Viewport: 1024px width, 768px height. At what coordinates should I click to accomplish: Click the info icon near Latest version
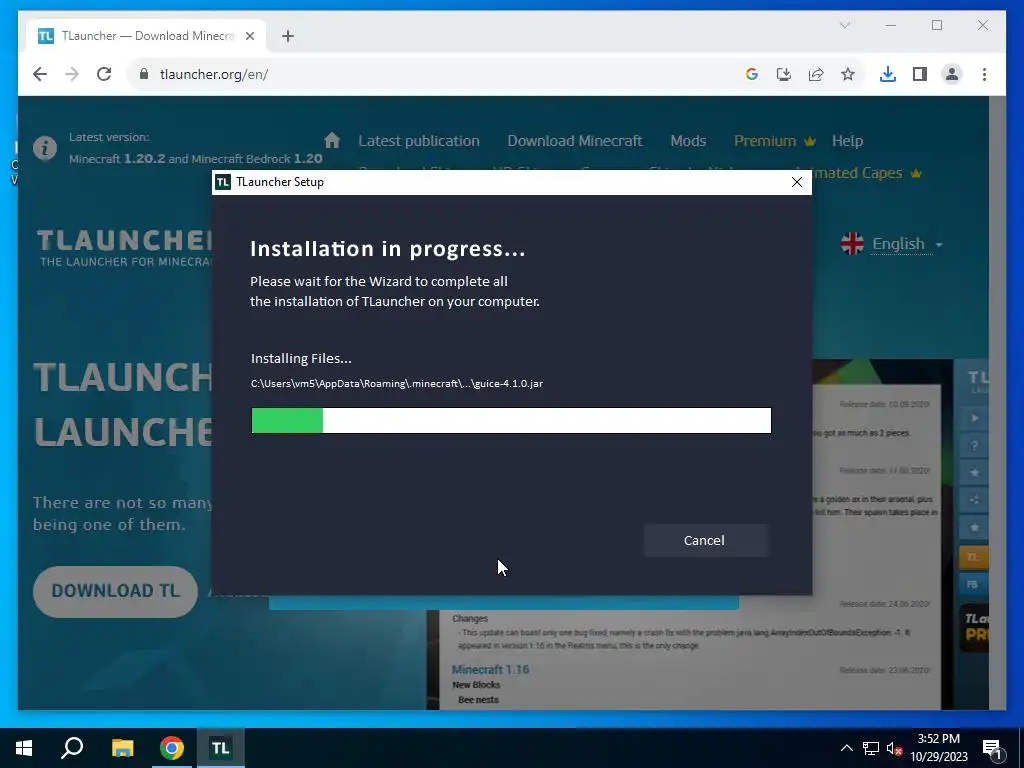(x=45, y=148)
